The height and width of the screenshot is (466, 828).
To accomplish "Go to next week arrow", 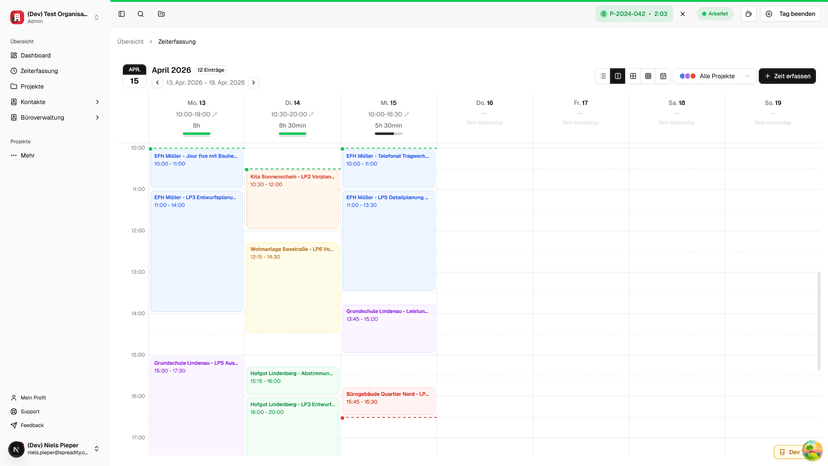I will (x=253, y=82).
